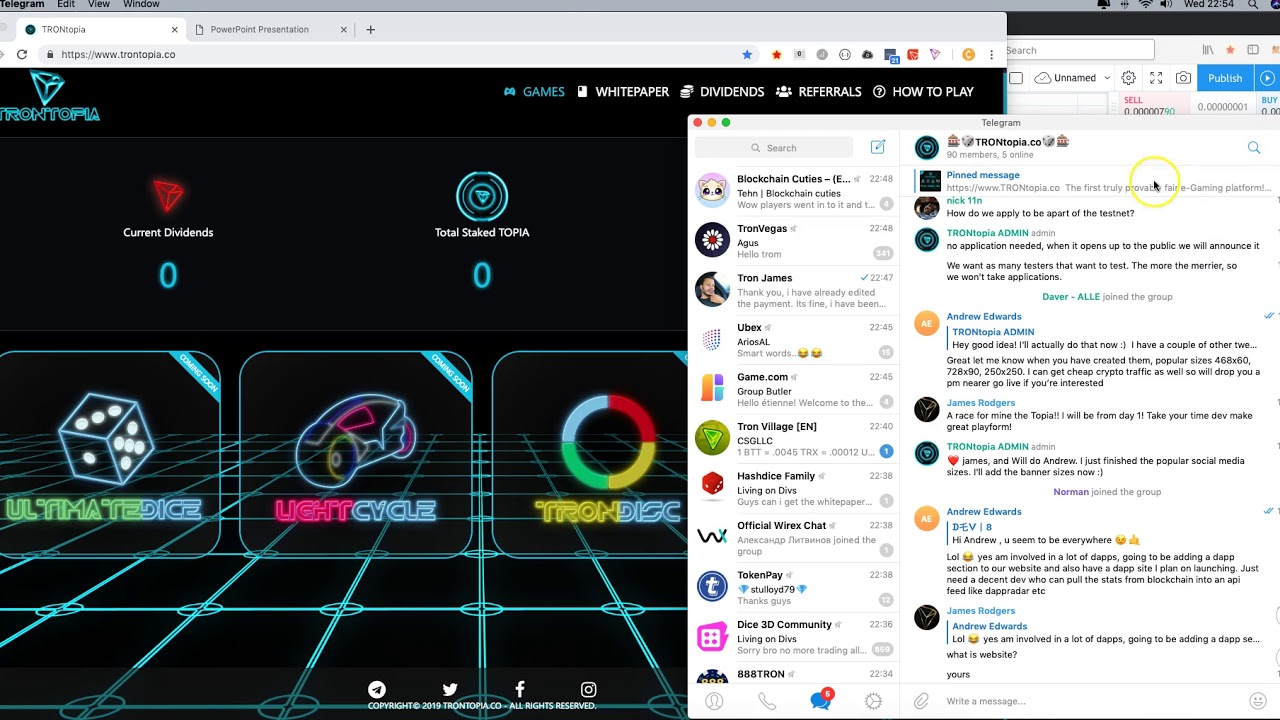Click the Wi-Fi status icon
The width and height of the screenshot is (1280, 720).
pyautogui.click(x=1146, y=4)
